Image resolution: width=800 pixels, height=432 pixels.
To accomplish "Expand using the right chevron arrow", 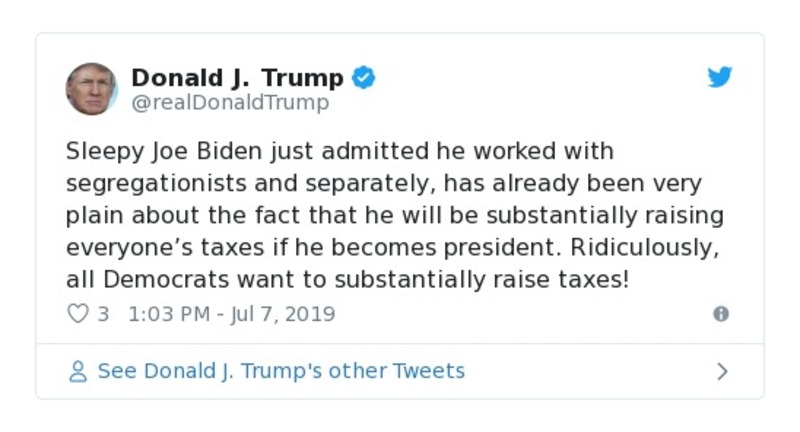I will (723, 372).
